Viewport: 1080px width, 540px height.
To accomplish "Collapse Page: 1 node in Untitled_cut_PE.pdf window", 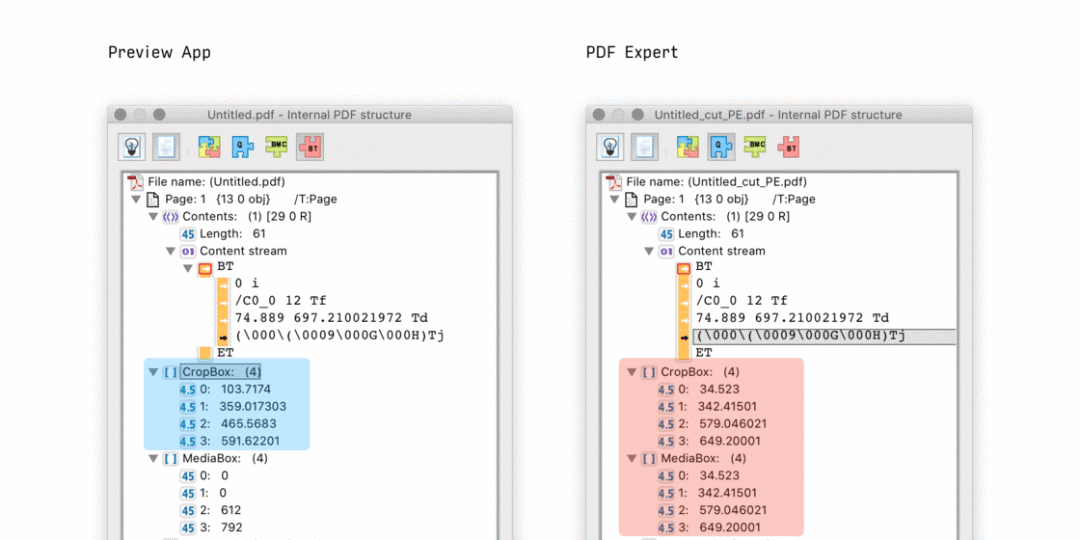I will 614,199.
